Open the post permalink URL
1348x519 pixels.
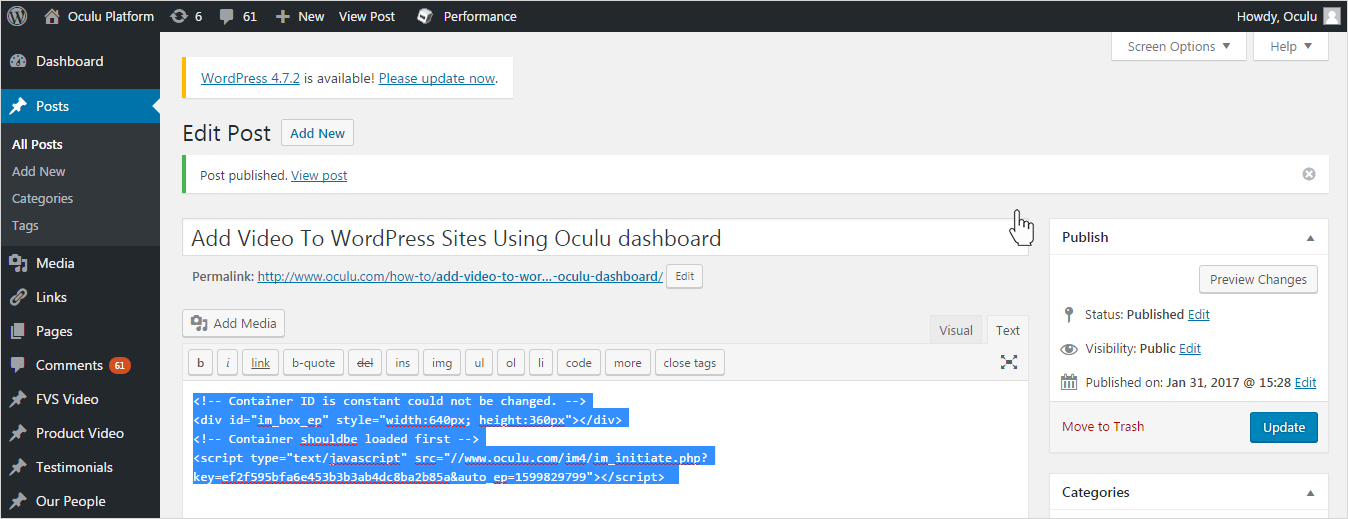tap(460, 276)
